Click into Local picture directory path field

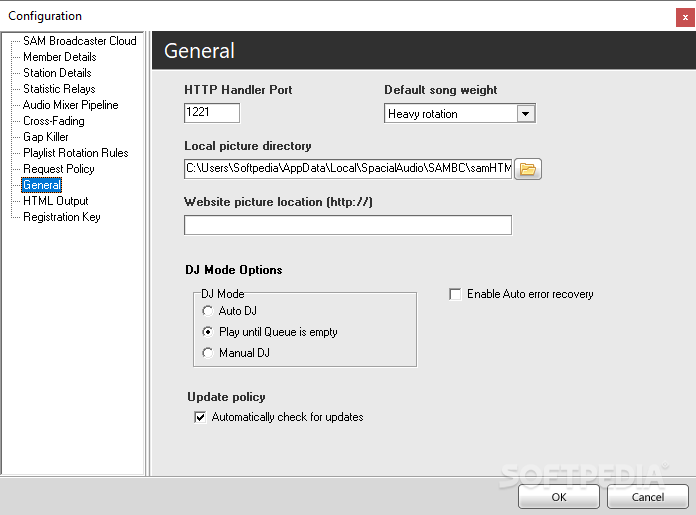tap(348, 169)
